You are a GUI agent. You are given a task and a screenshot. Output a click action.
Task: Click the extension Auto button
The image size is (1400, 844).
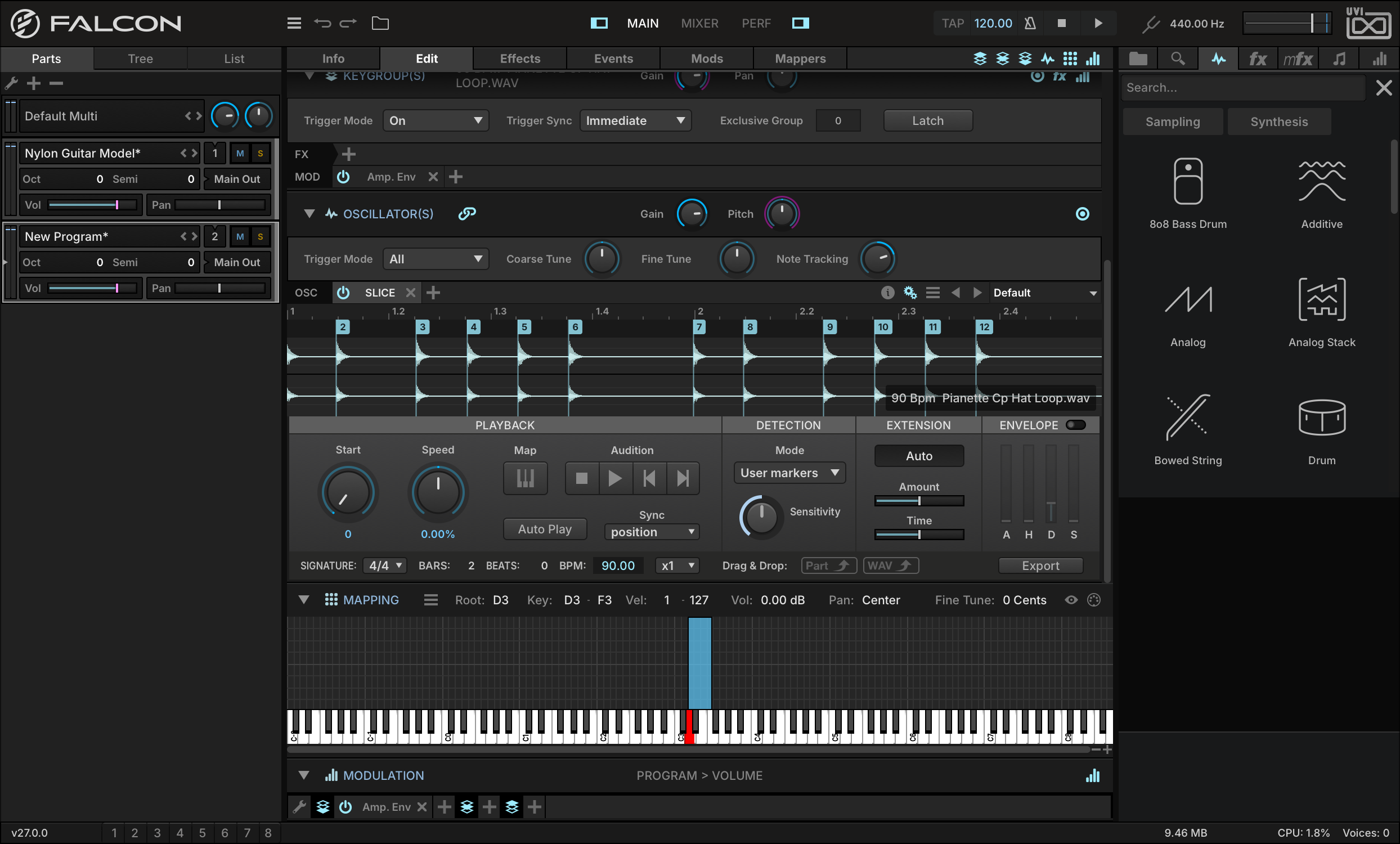919,456
